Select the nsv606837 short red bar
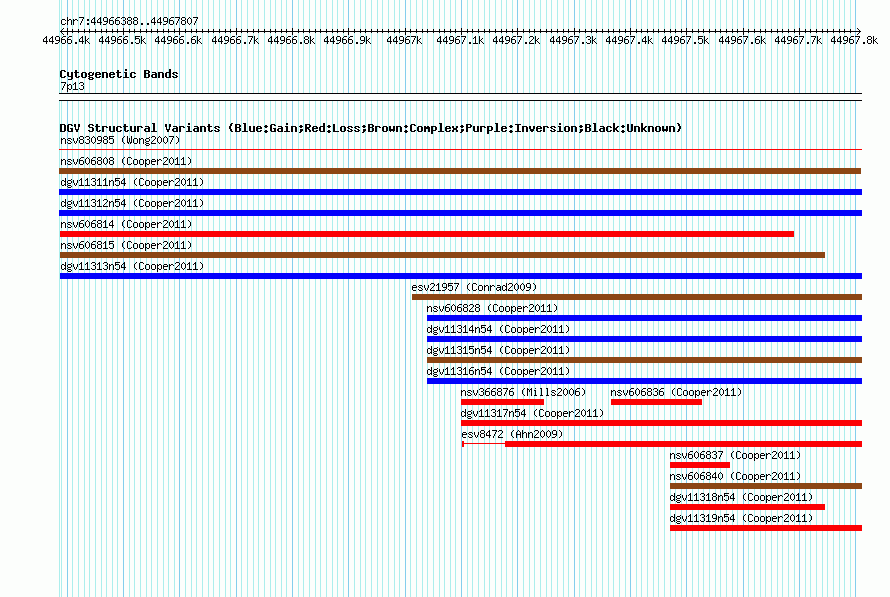The image size is (890, 597). click(x=700, y=465)
